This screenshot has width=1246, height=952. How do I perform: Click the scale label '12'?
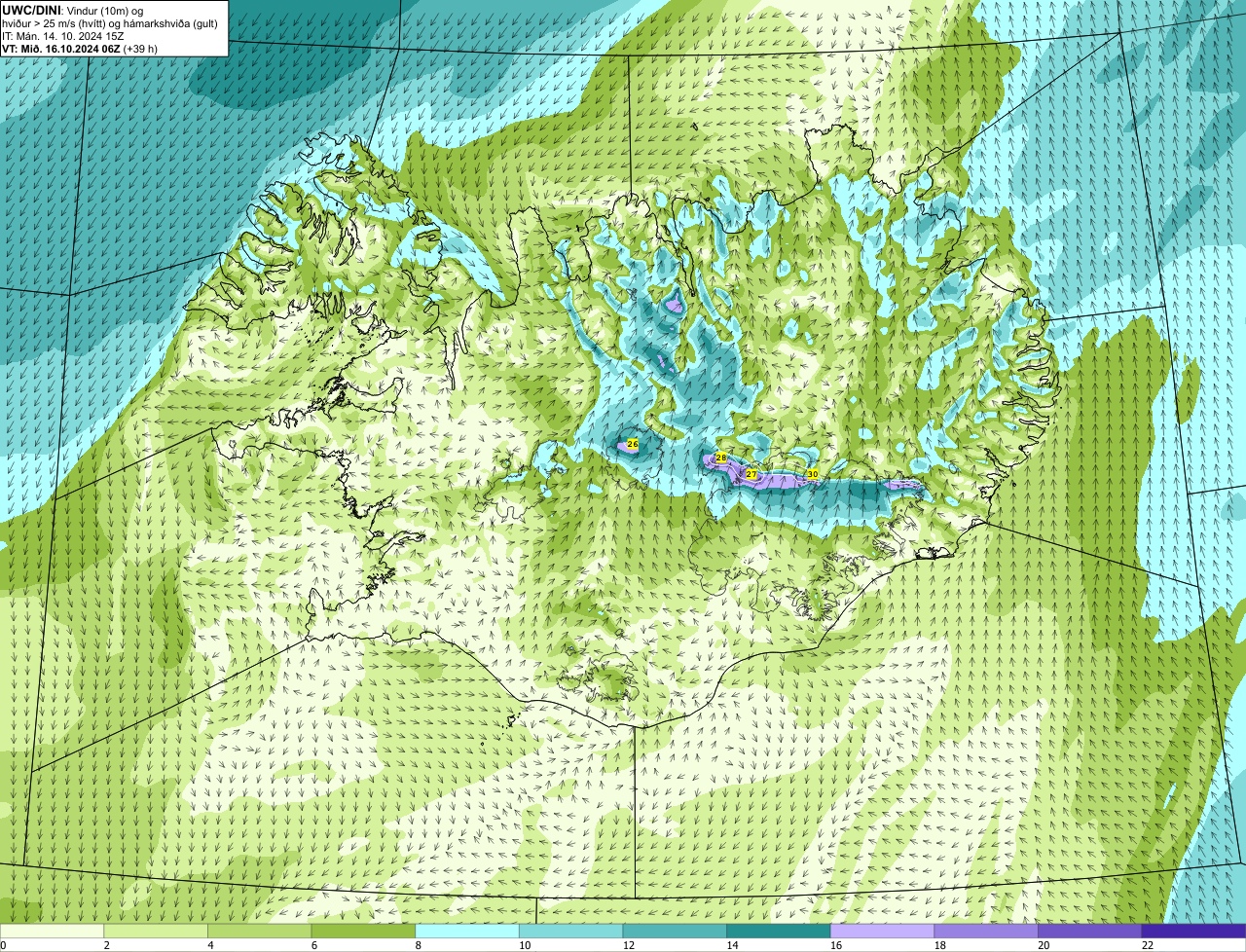pos(629,945)
